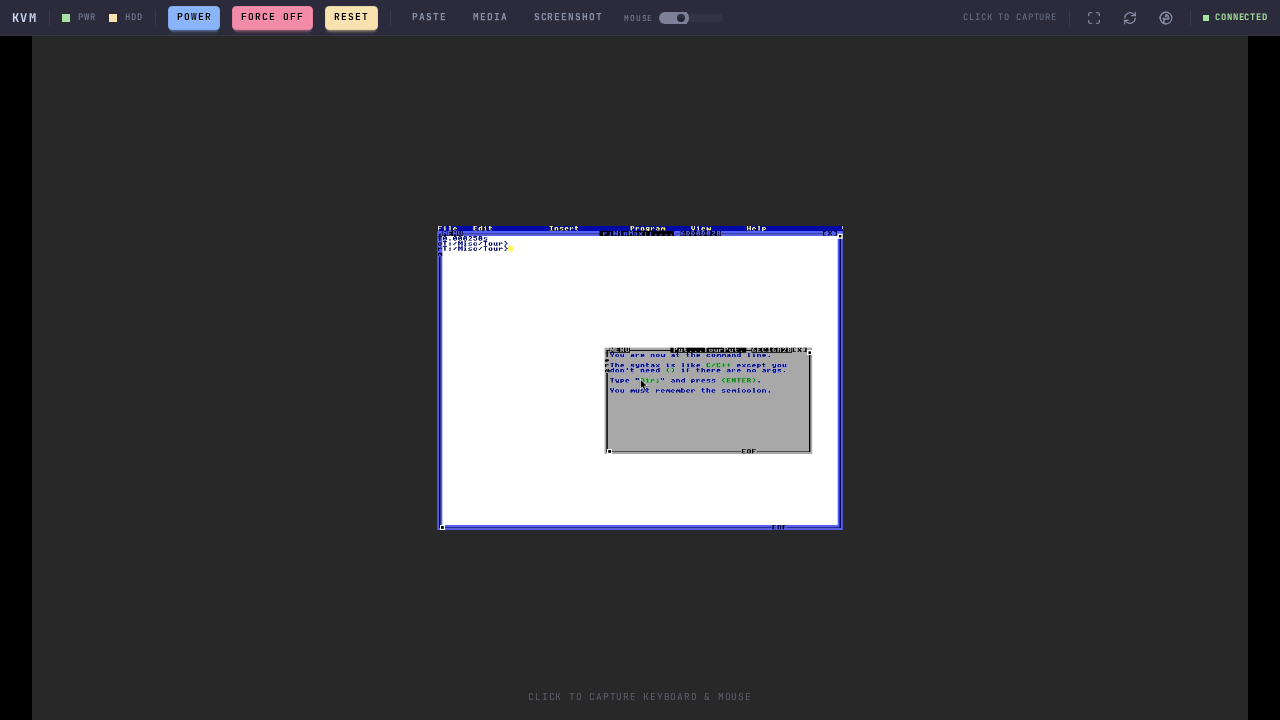Image resolution: width=1280 pixels, height=720 pixels.
Task: Click the T:/Misc/Tour> command prompt line
Action: (x=478, y=247)
